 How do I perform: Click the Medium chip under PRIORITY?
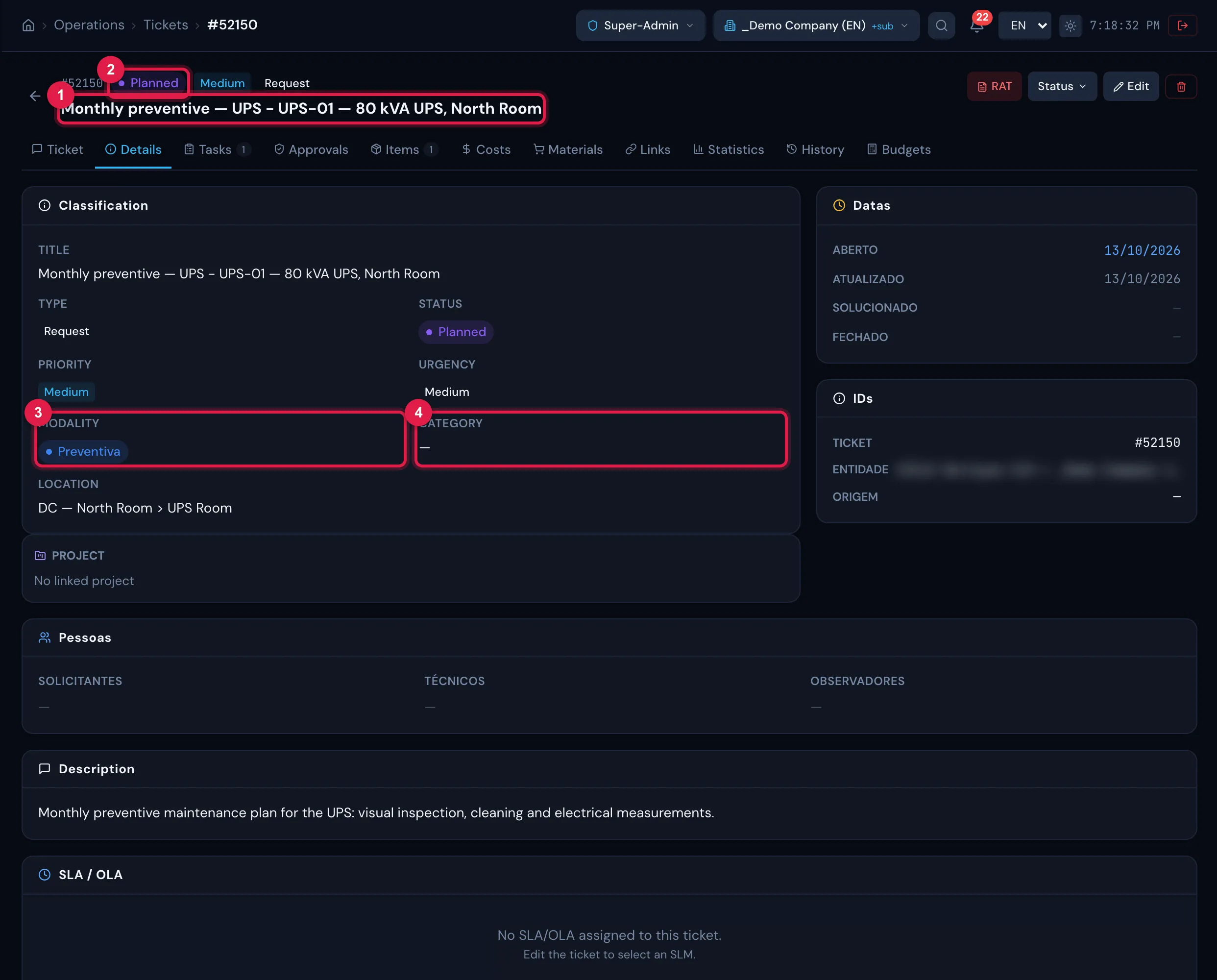[66, 392]
